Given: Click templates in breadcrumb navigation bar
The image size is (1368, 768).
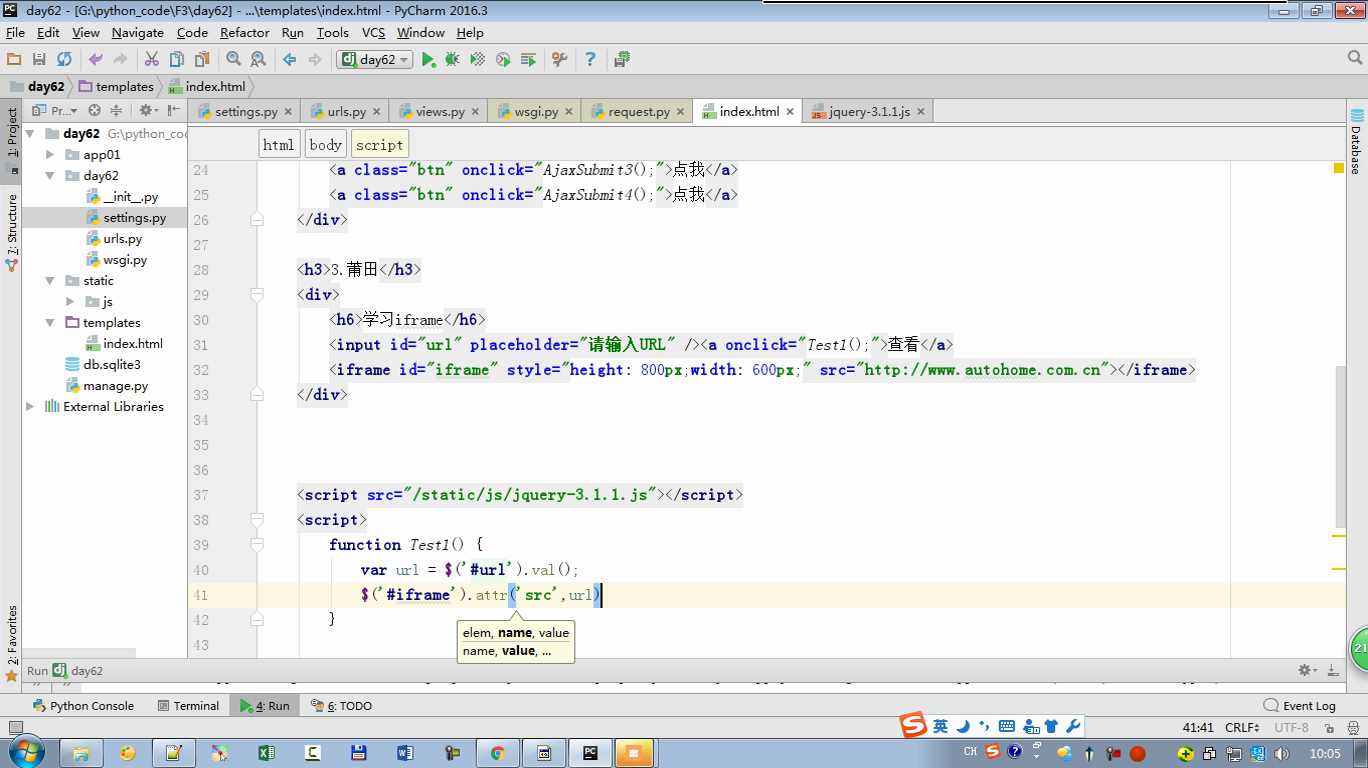Looking at the screenshot, I should pos(116,87).
